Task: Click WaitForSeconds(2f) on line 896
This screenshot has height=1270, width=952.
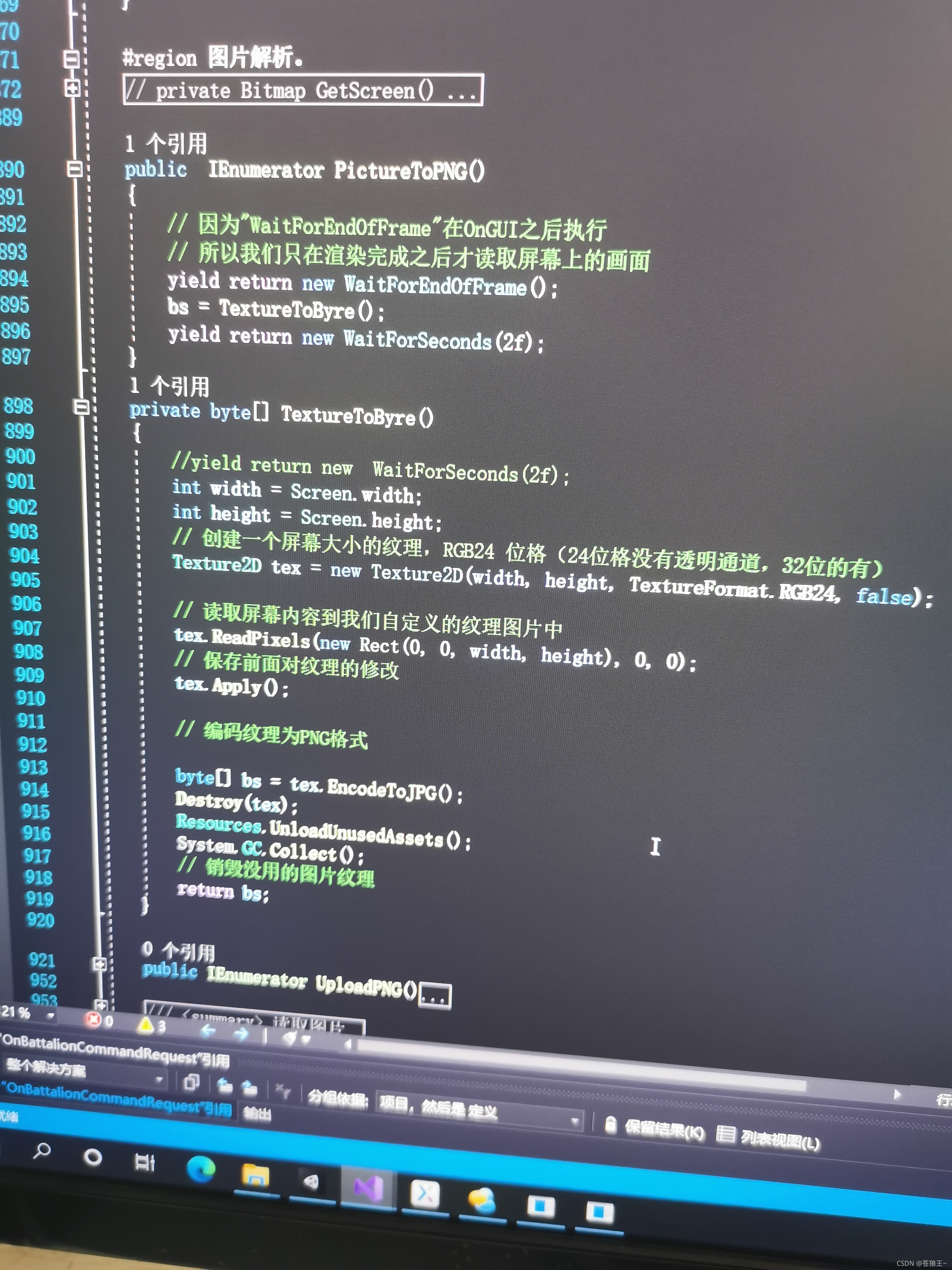Action: (x=438, y=340)
